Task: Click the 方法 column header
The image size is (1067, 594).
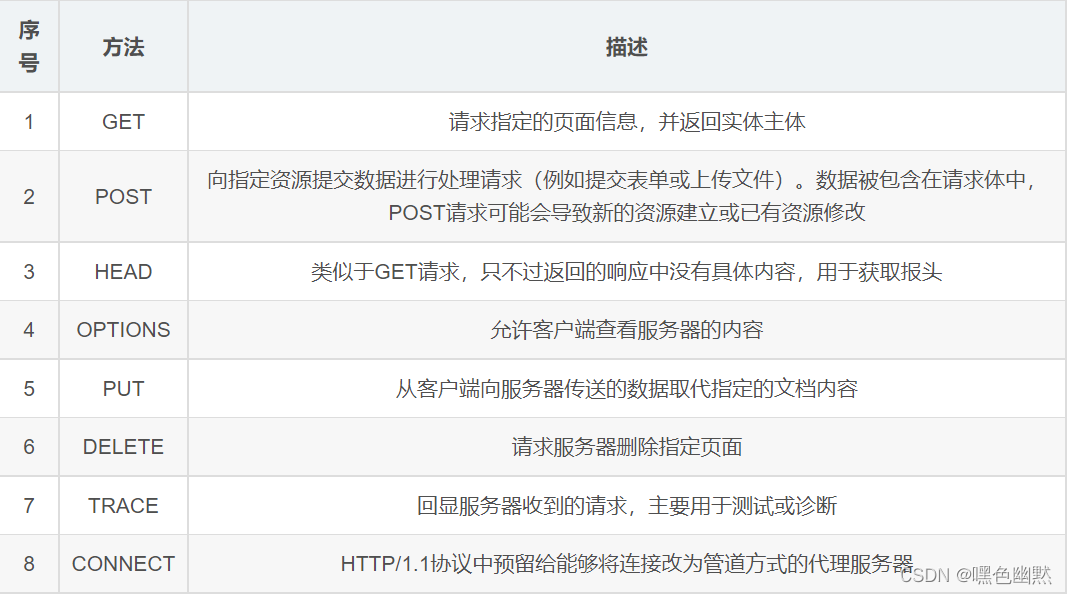Action: pyautogui.click(x=123, y=47)
